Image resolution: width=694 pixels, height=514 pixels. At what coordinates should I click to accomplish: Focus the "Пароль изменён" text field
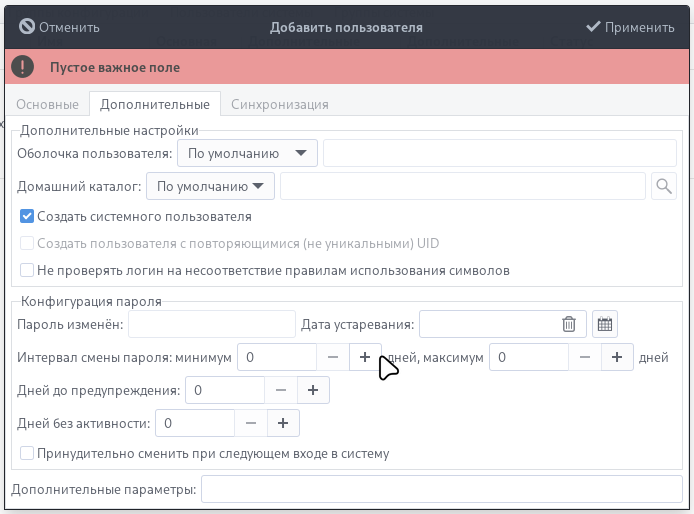coord(211,324)
